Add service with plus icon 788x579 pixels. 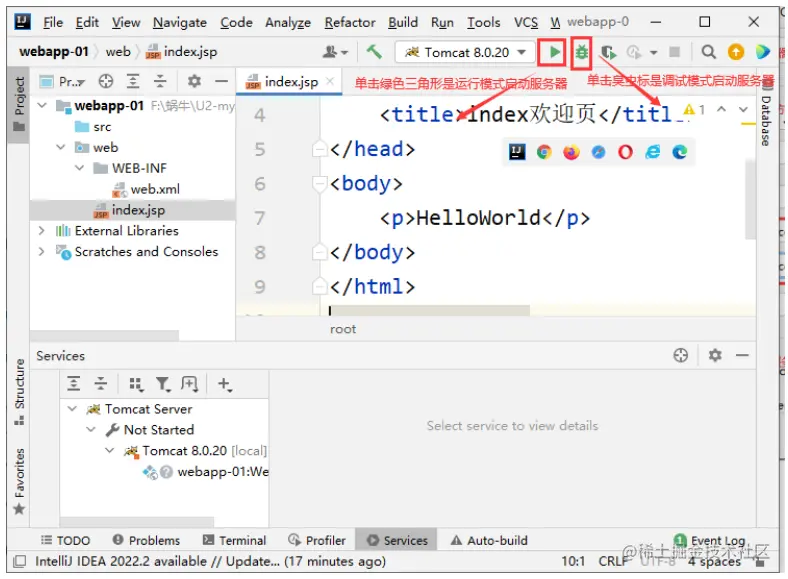224,384
